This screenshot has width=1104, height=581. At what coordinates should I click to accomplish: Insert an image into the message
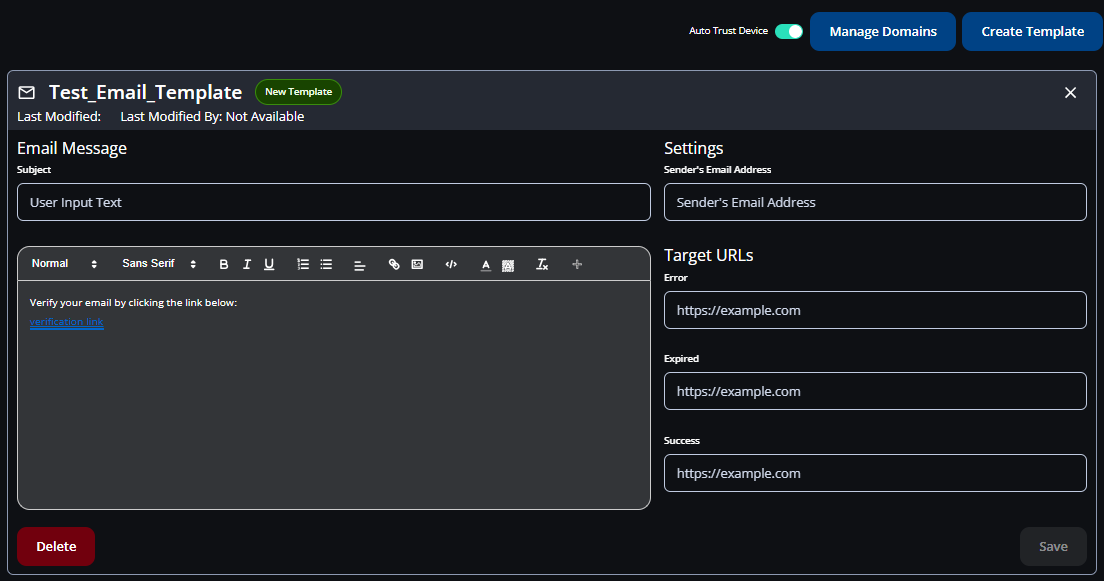[x=418, y=264]
